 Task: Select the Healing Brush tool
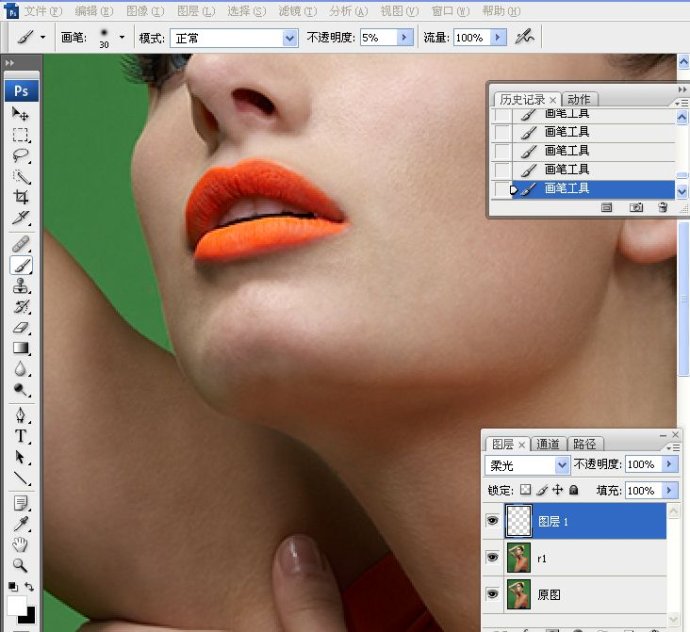20,243
